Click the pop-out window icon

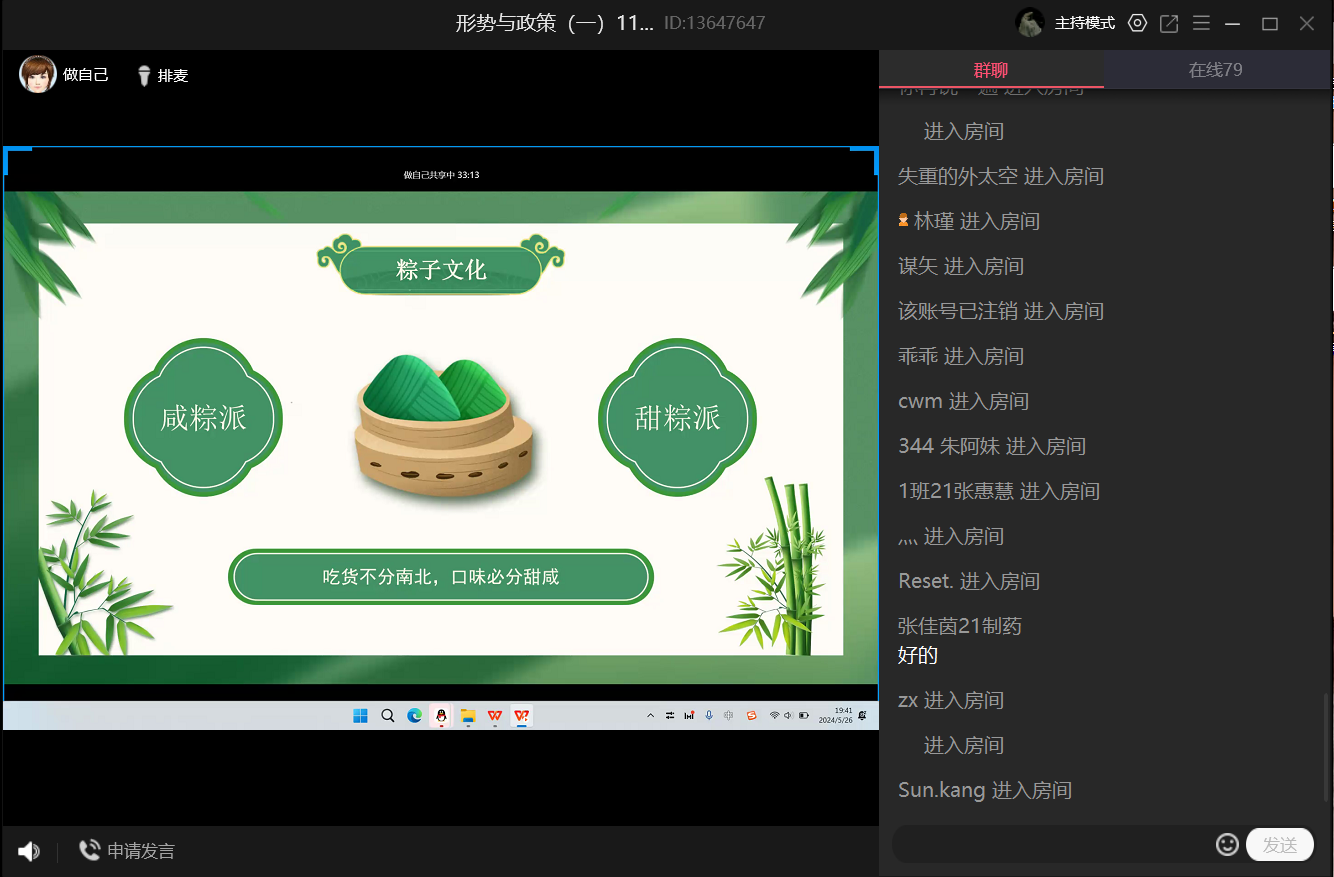click(x=1169, y=23)
